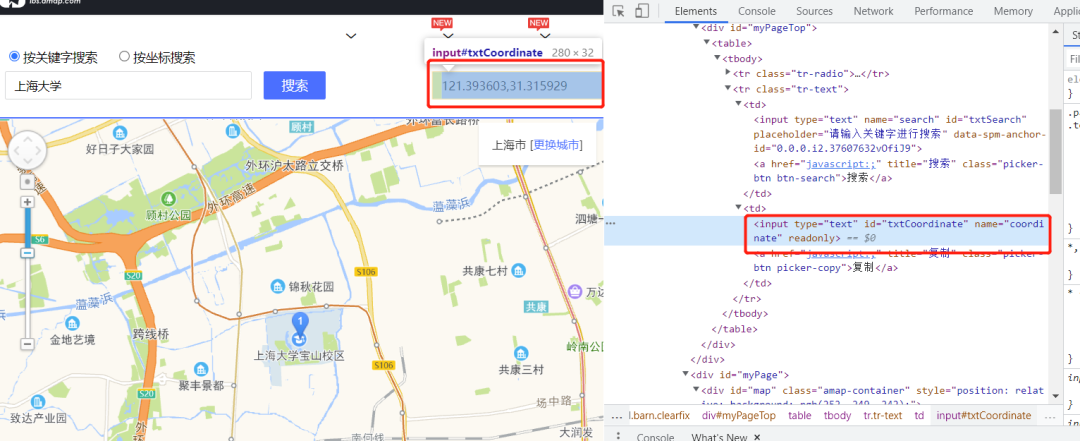Click the blue 搜索 button
The image size is (1080, 441).
(294, 85)
